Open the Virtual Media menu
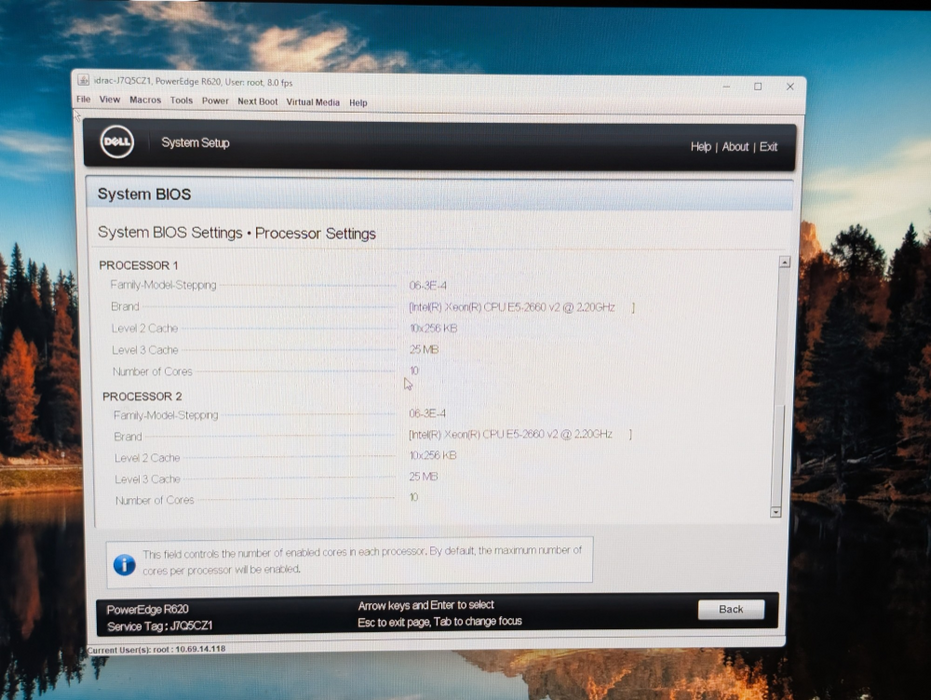This screenshot has height=700, width=931. coord(313,102)
